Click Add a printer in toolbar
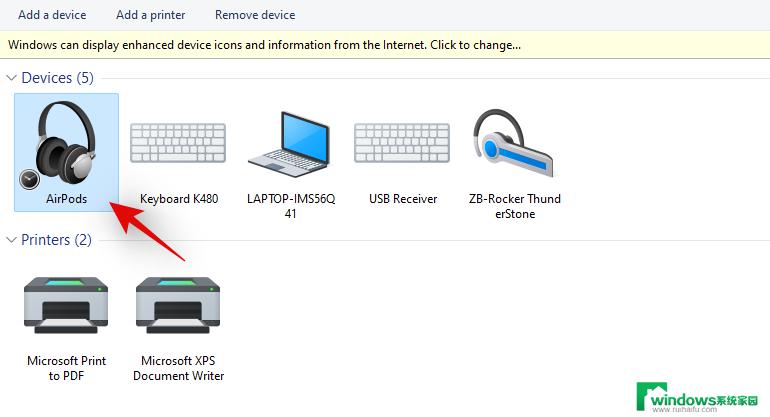The height and width of the screenshot is (417, 770). 150,15
